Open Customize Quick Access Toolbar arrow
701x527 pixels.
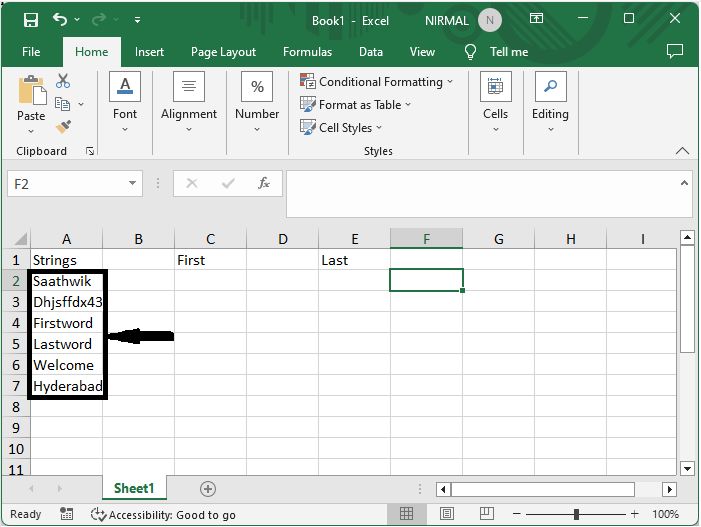tap(137, 20)
